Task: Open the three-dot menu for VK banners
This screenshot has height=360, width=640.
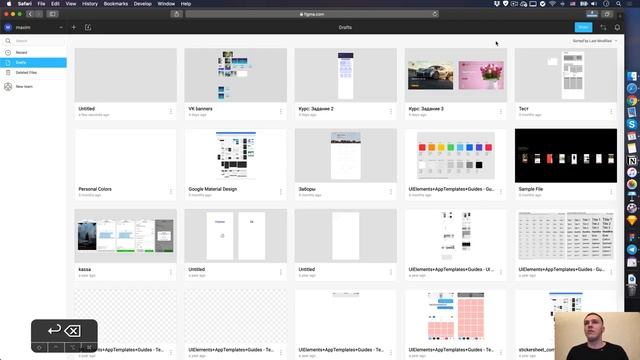Action: (x=281, y=111)
